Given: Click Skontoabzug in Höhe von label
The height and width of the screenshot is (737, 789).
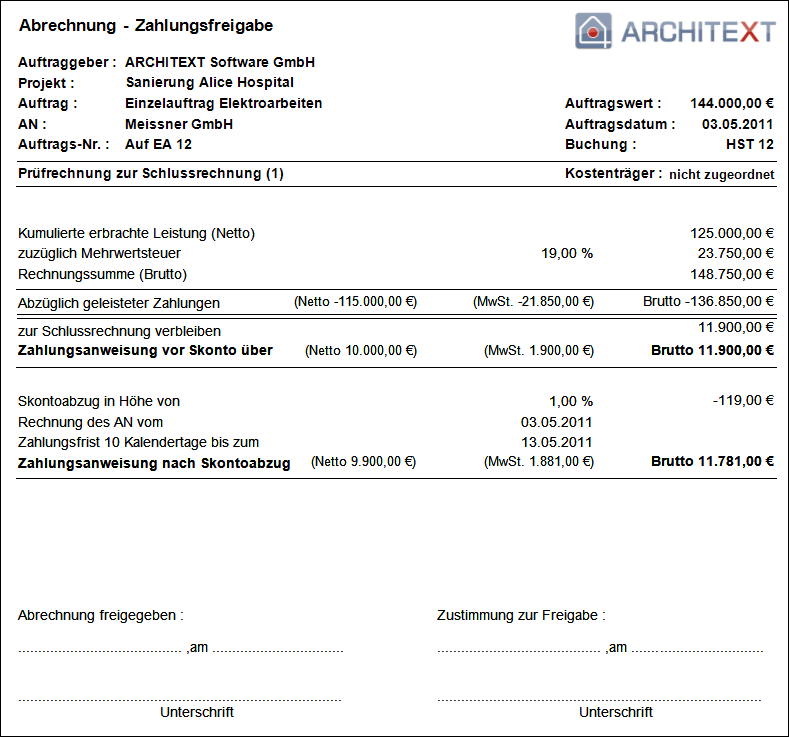Looking at the screenshot, I should tap(99, 401).
